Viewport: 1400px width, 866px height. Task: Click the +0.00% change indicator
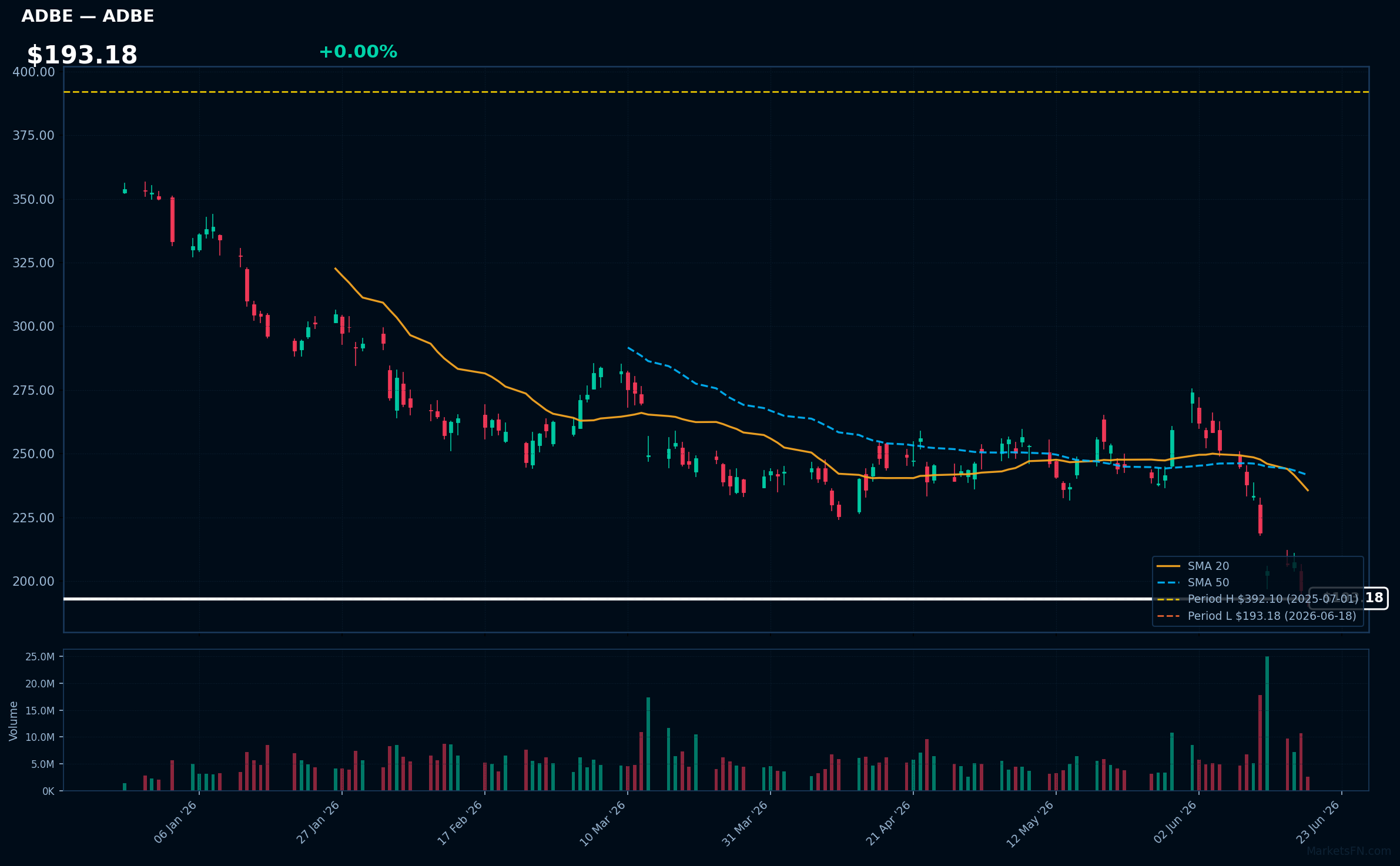(x=358, y=52)
